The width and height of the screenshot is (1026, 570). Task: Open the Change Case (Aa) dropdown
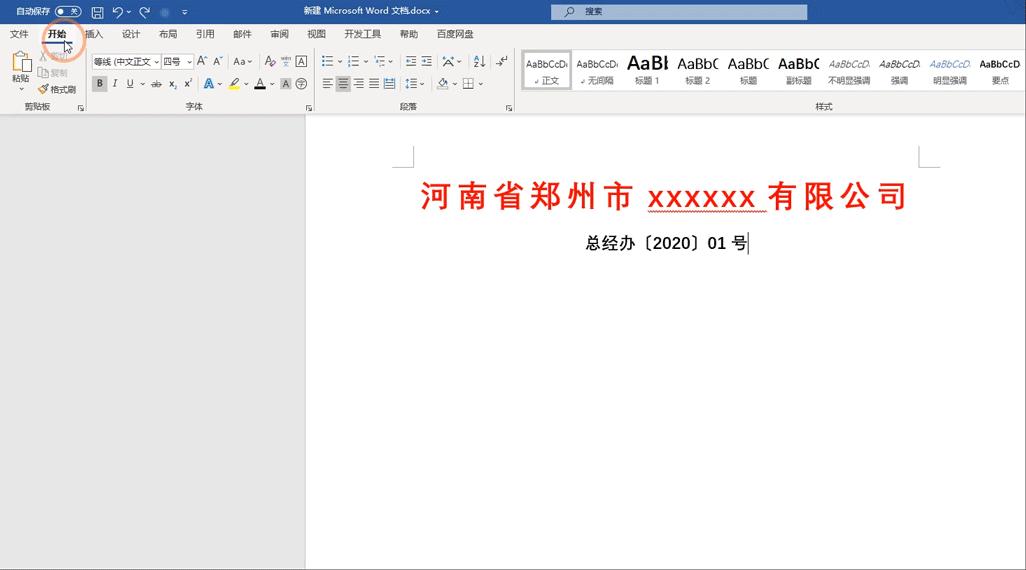tap(242, 62)
